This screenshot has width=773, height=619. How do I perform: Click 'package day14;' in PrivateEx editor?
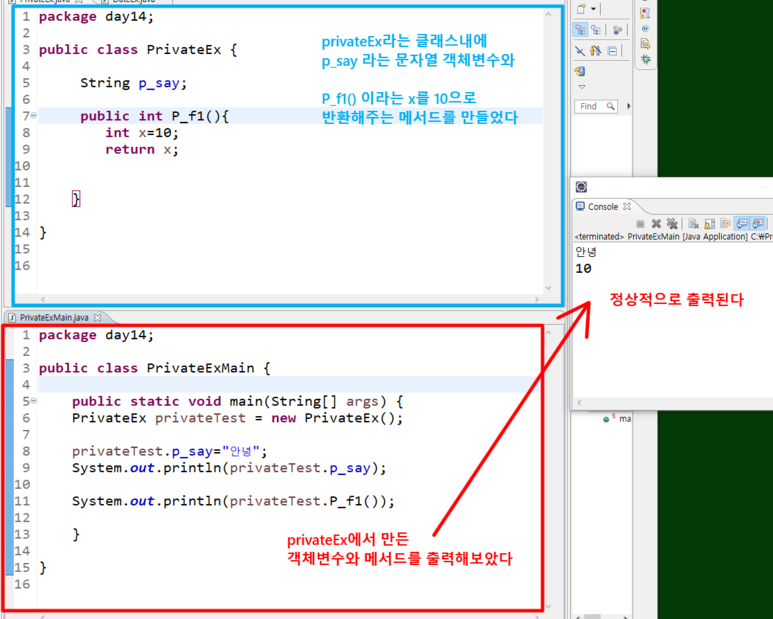pyautogui.click(x=96, y=17)
